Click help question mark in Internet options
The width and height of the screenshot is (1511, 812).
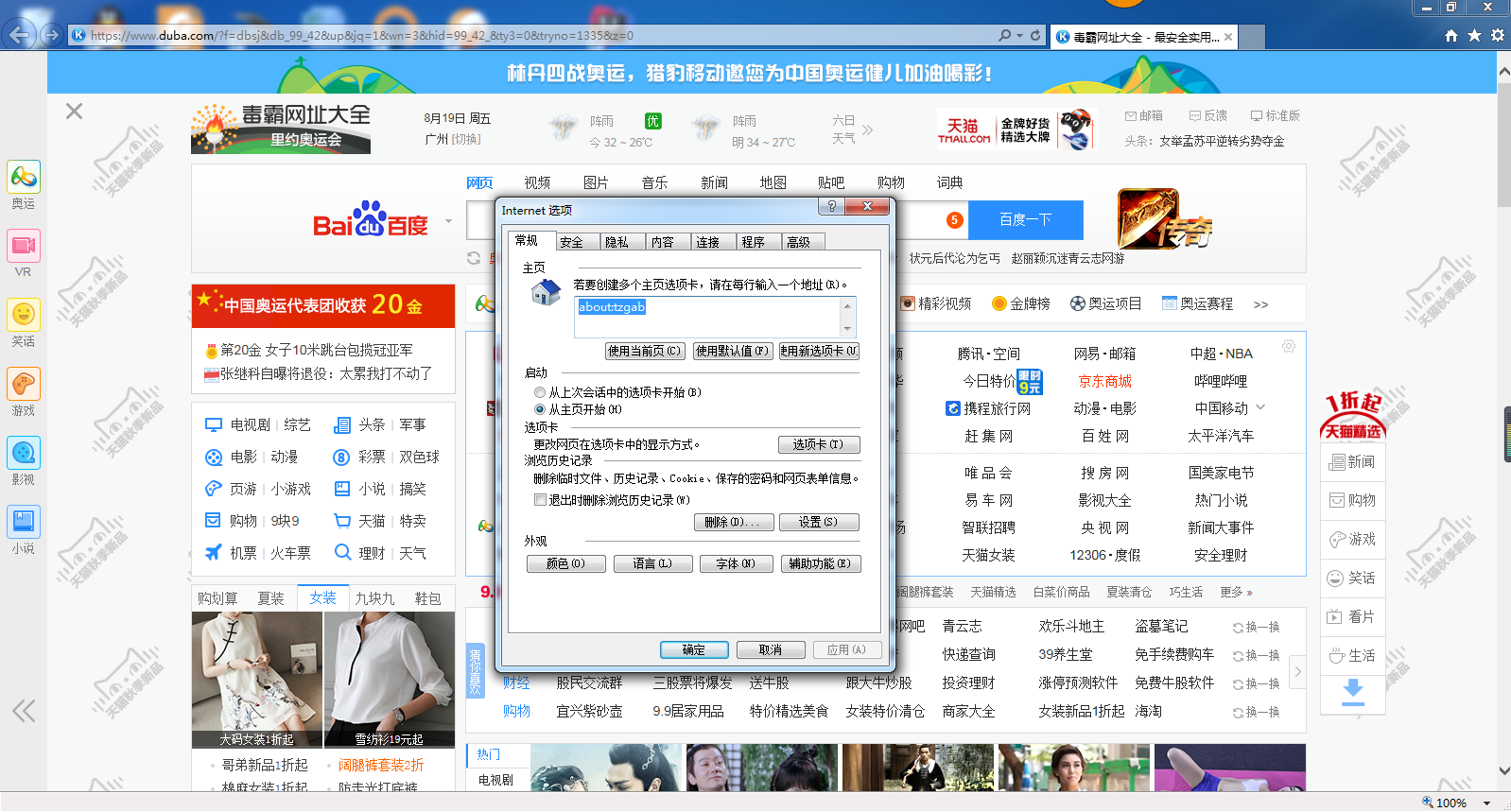[x=831, y=206]
